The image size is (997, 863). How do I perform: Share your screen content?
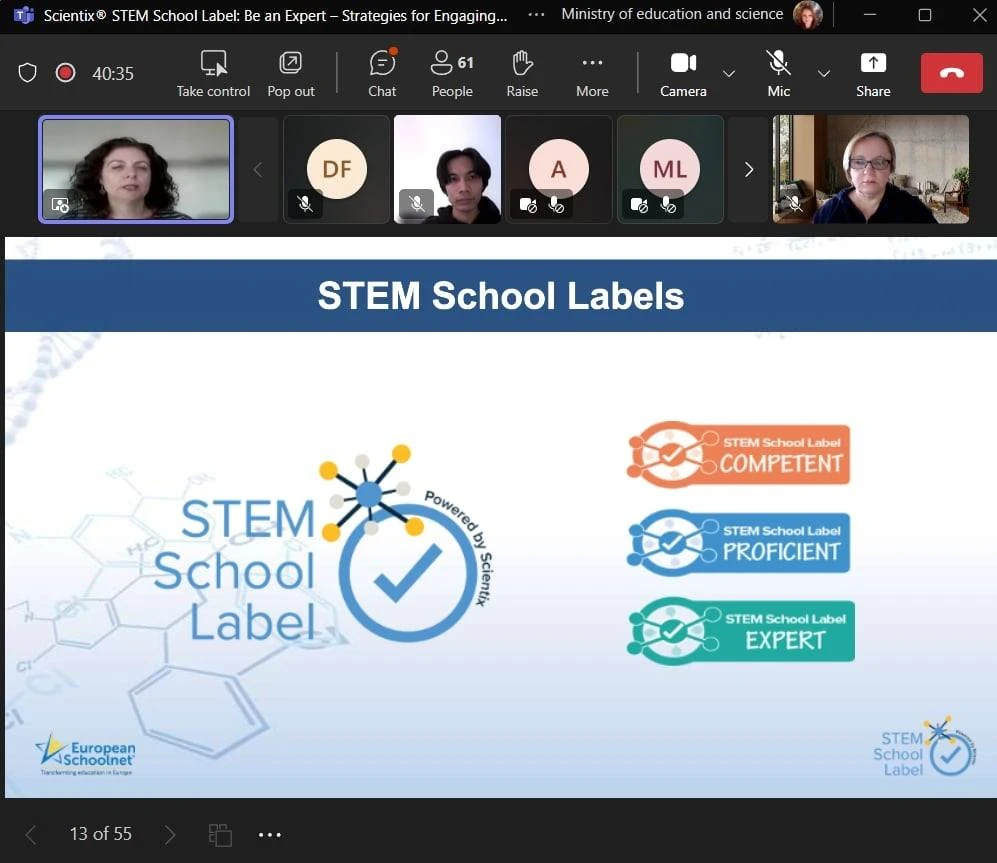[x=873, y=74]
